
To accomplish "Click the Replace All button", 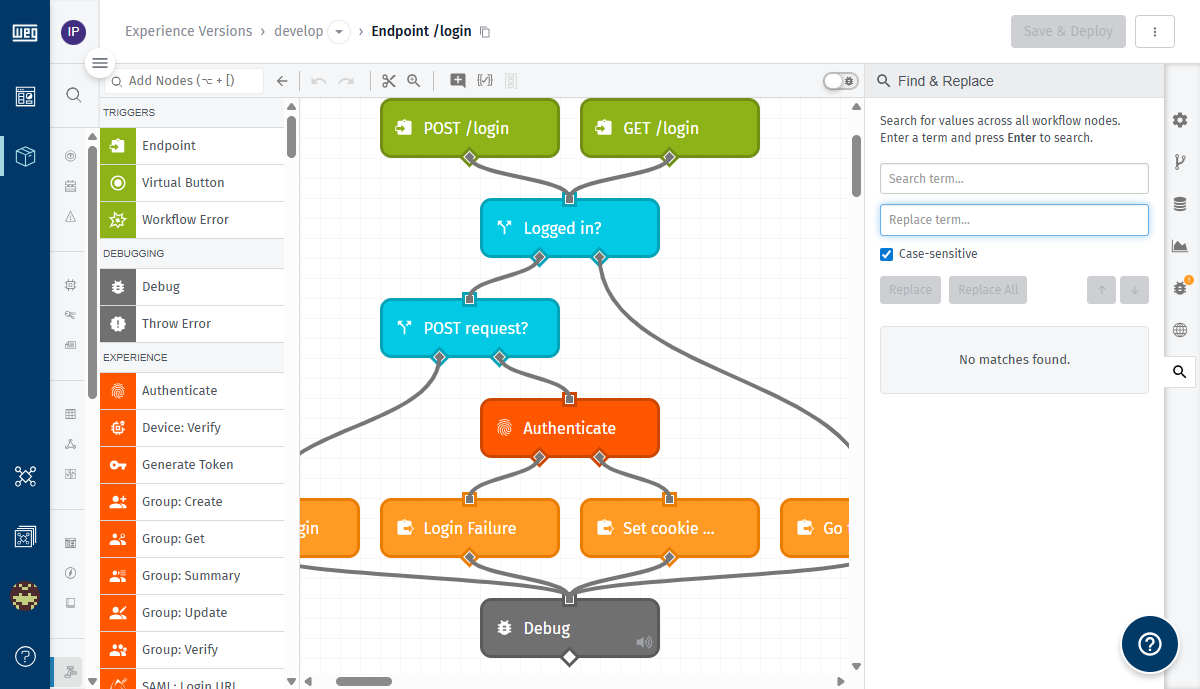I will tap(988, 290).
